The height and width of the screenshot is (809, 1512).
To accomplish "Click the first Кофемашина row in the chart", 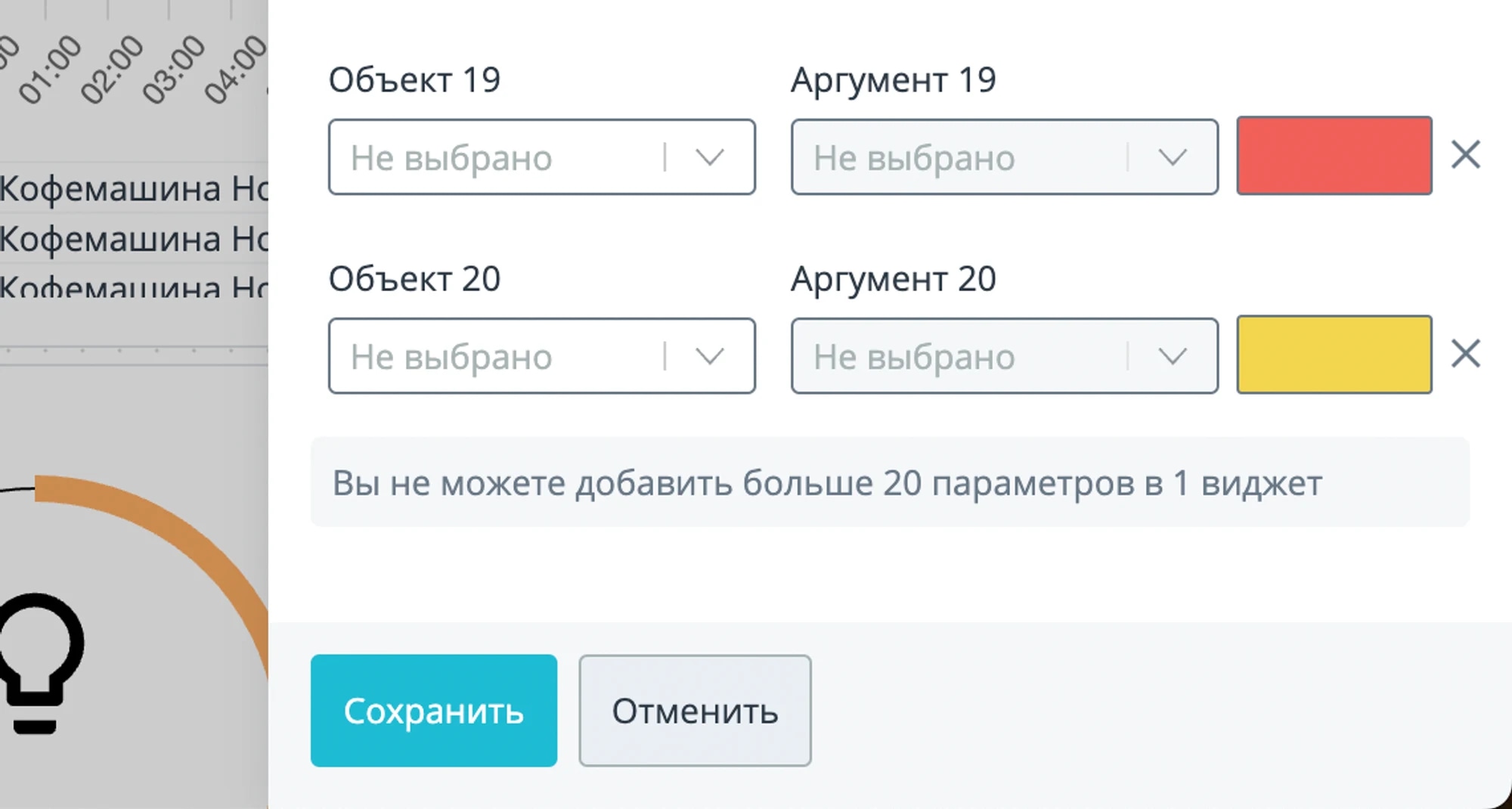I will tap(134, 188).
